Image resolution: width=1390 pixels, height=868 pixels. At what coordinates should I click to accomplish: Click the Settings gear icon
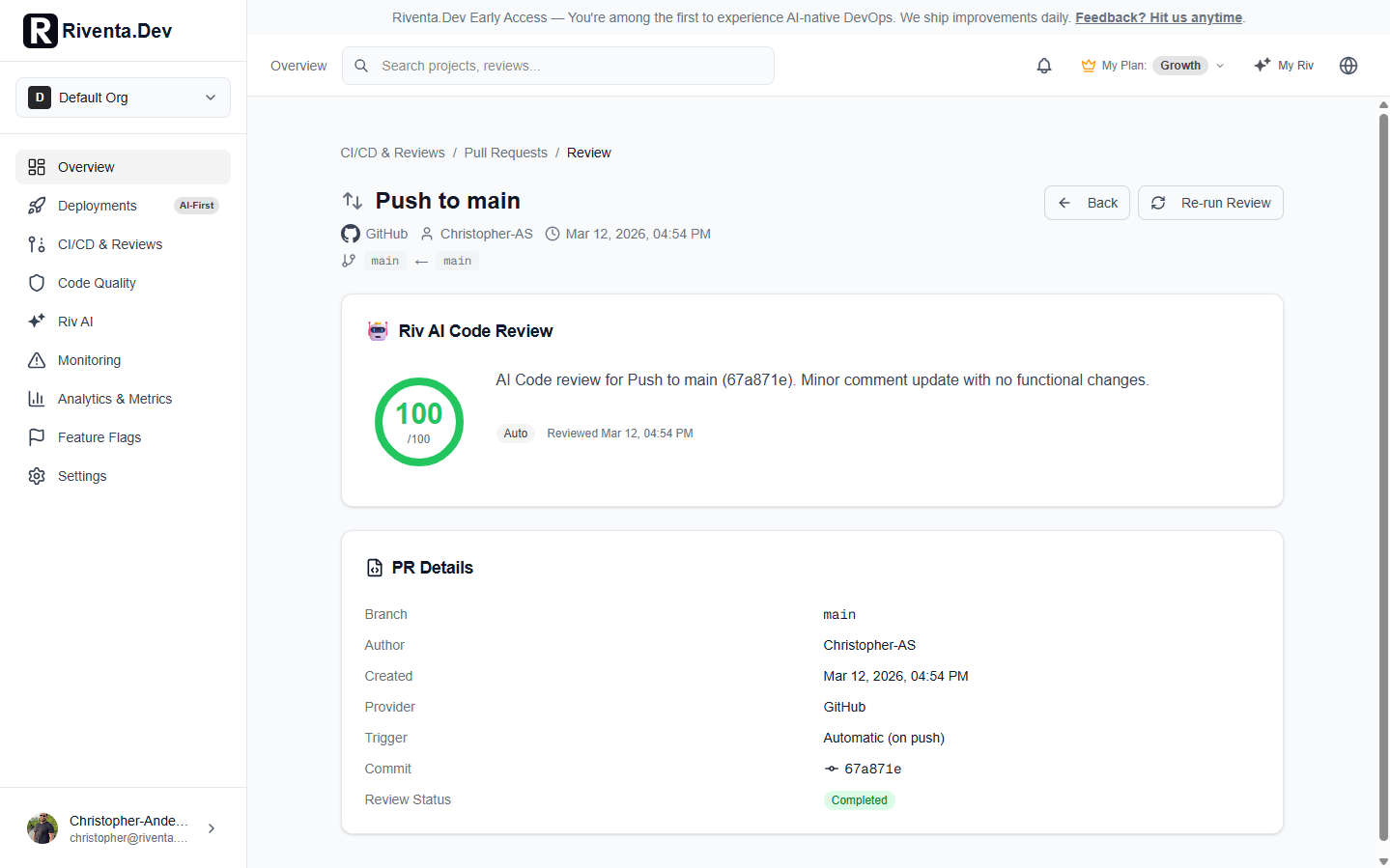37,476
